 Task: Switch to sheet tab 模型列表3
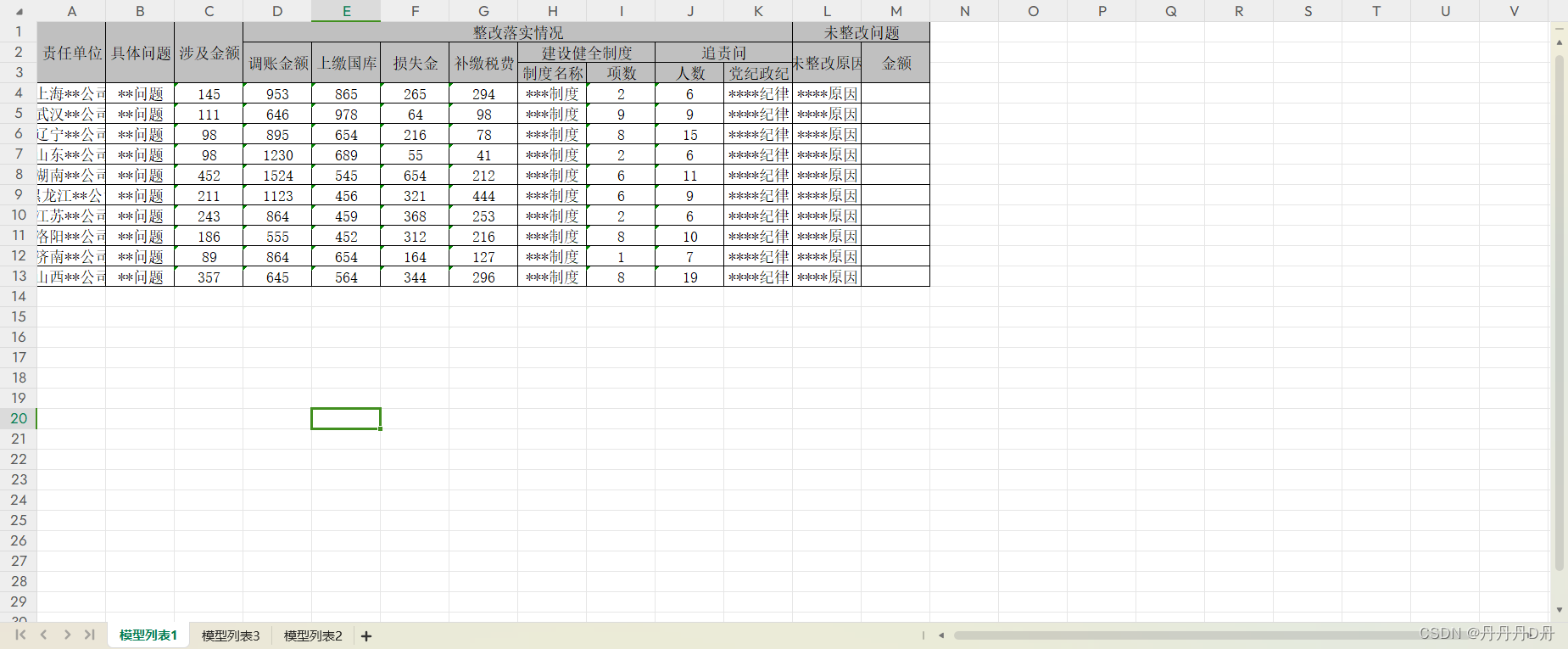(x=231, y=635)
